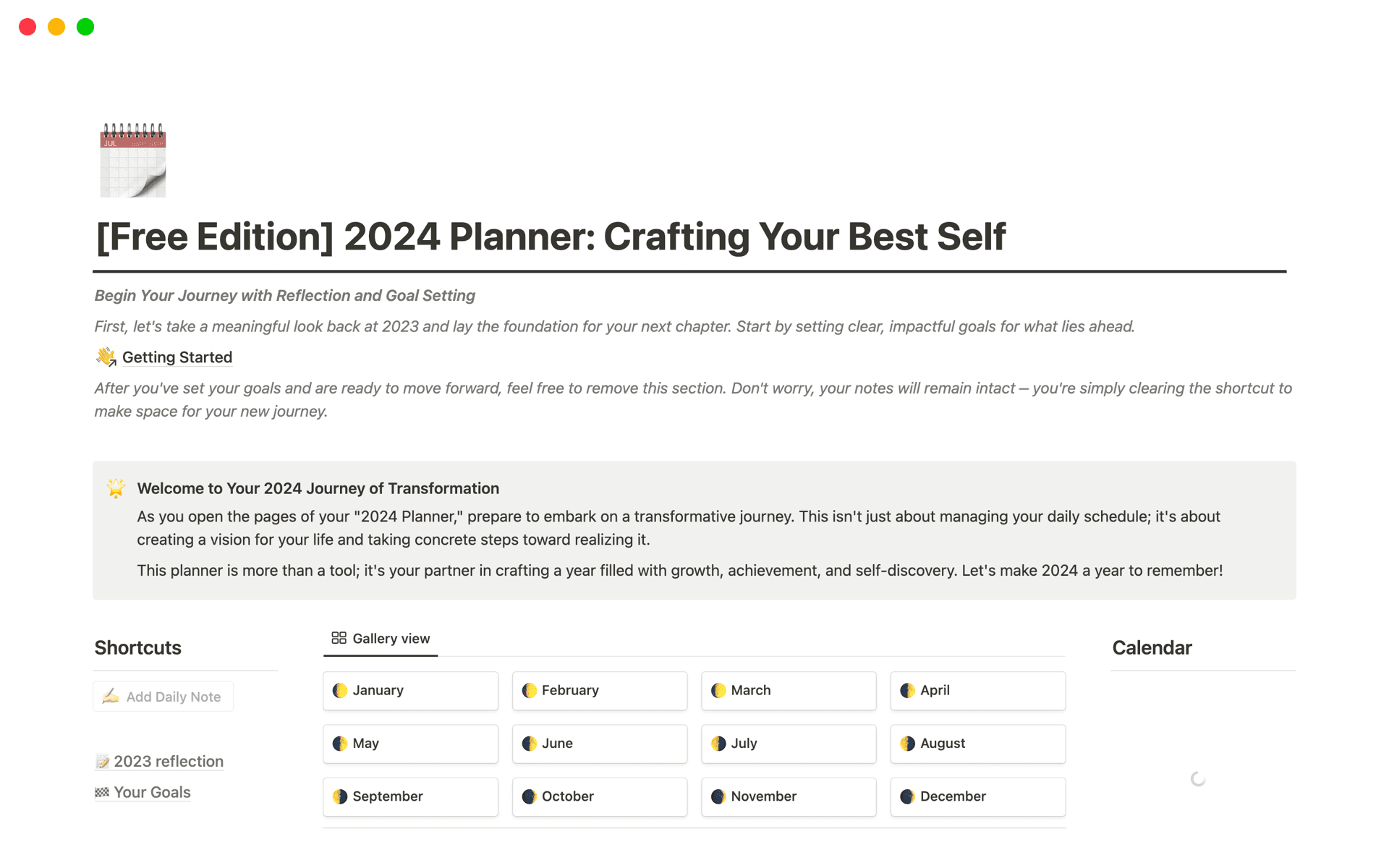This screenshot has width=1389, height=868.
Task: Click the calendar page icon above the title
Action: [133, 160]
